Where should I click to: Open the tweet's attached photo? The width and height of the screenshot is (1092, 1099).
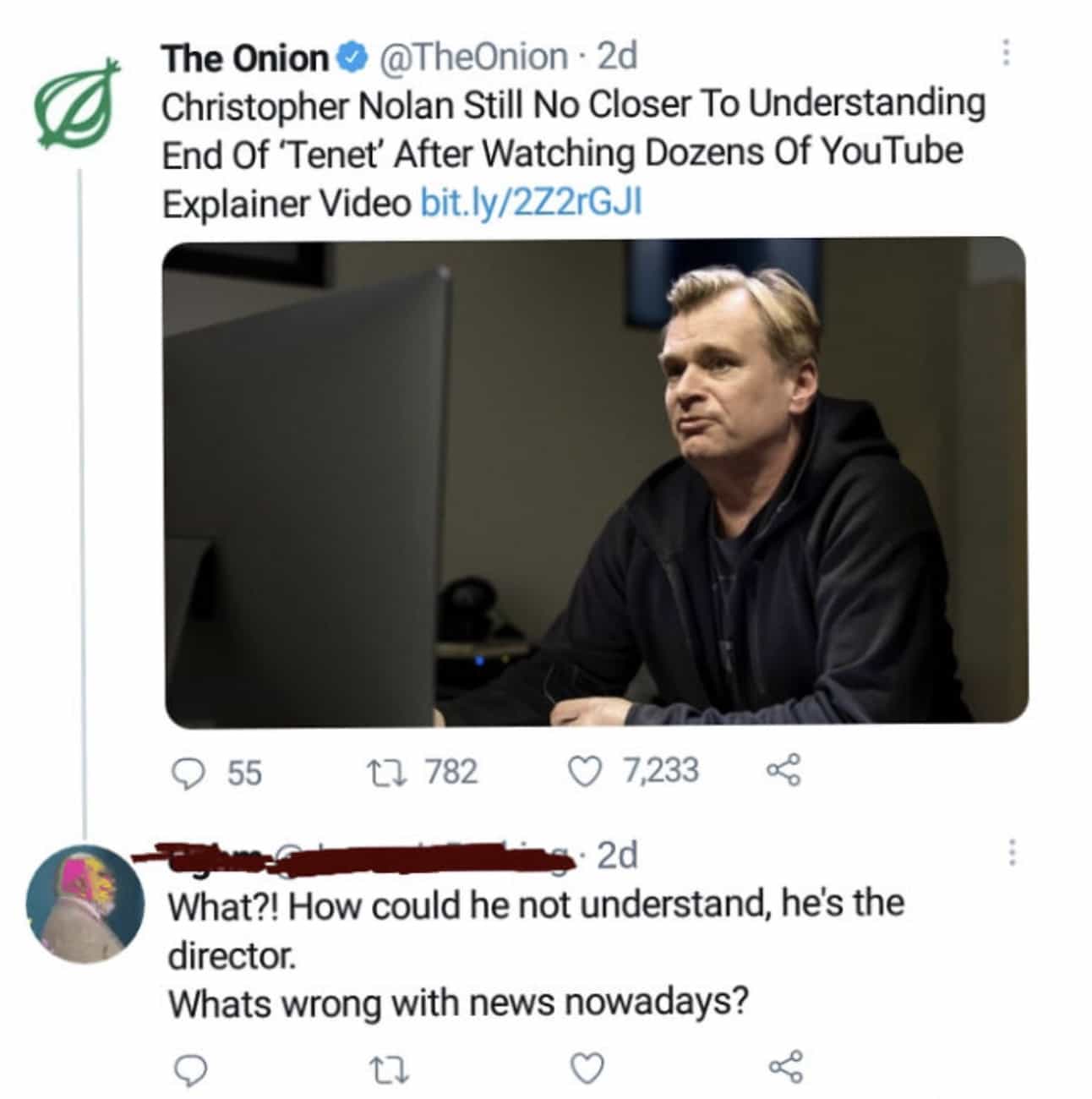[595, 482]
